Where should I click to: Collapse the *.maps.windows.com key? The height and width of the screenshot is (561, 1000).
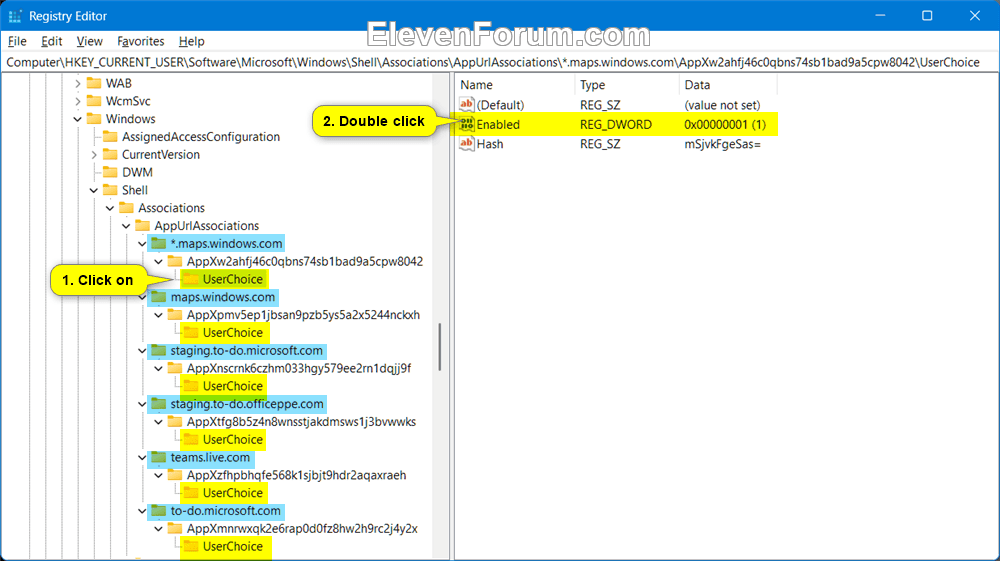pos(142,244)
